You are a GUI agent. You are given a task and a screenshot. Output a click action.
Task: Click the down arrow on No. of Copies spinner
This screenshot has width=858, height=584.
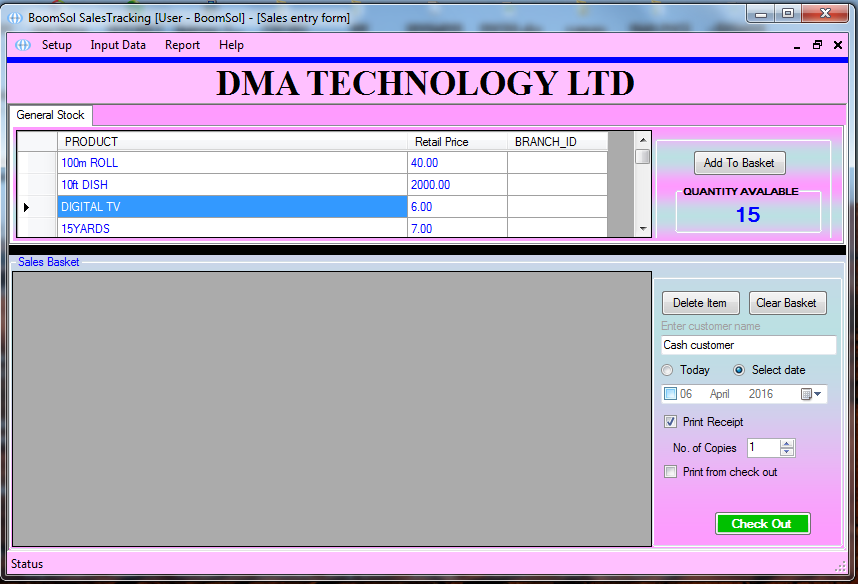tap(786, 452)
